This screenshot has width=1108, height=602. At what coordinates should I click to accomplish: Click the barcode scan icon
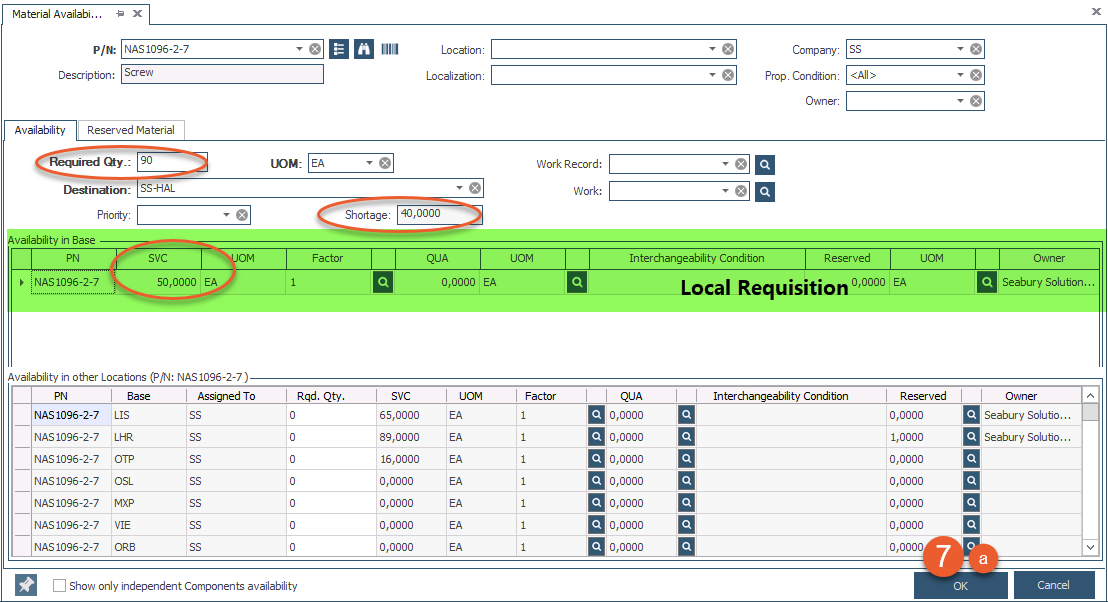point(390,49)
